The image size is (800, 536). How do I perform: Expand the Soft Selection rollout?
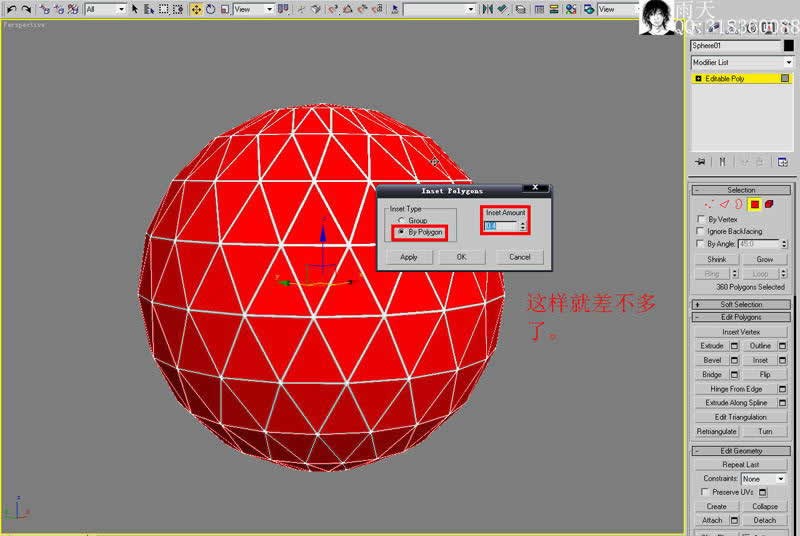point(741,304)
